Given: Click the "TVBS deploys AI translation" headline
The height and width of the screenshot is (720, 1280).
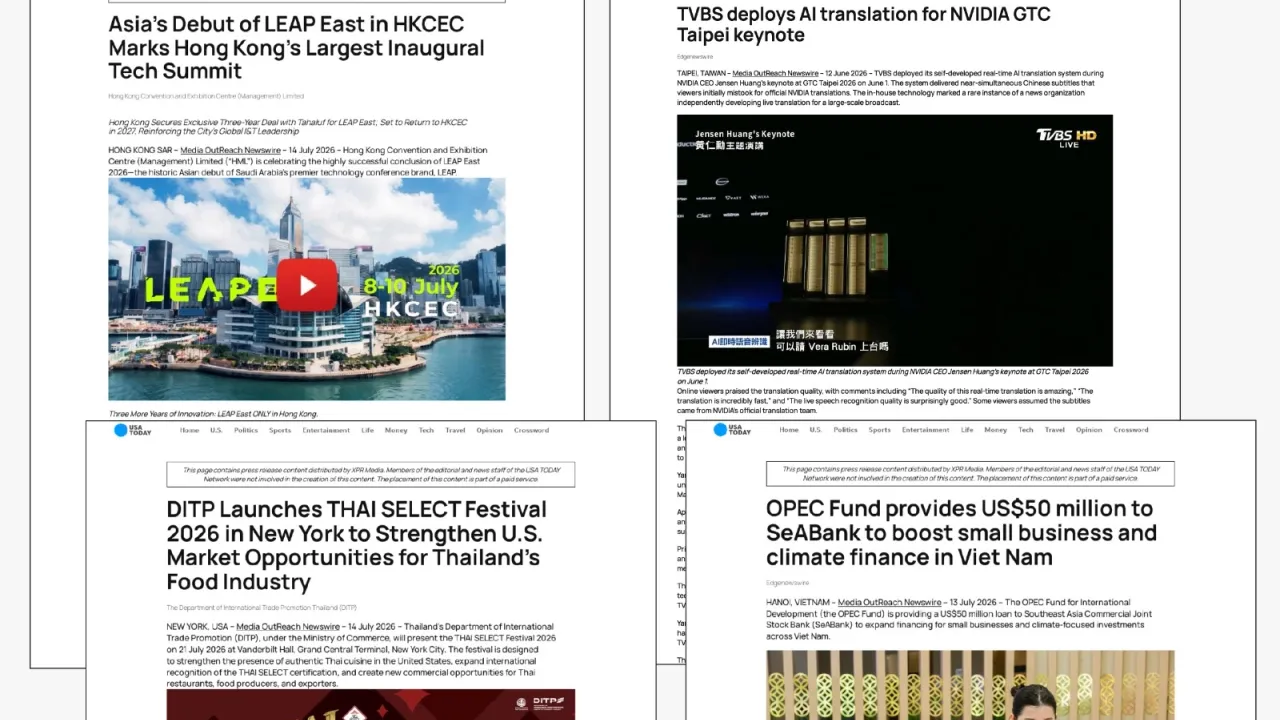Looking at the screenshot, I should [x=863, y=25].
